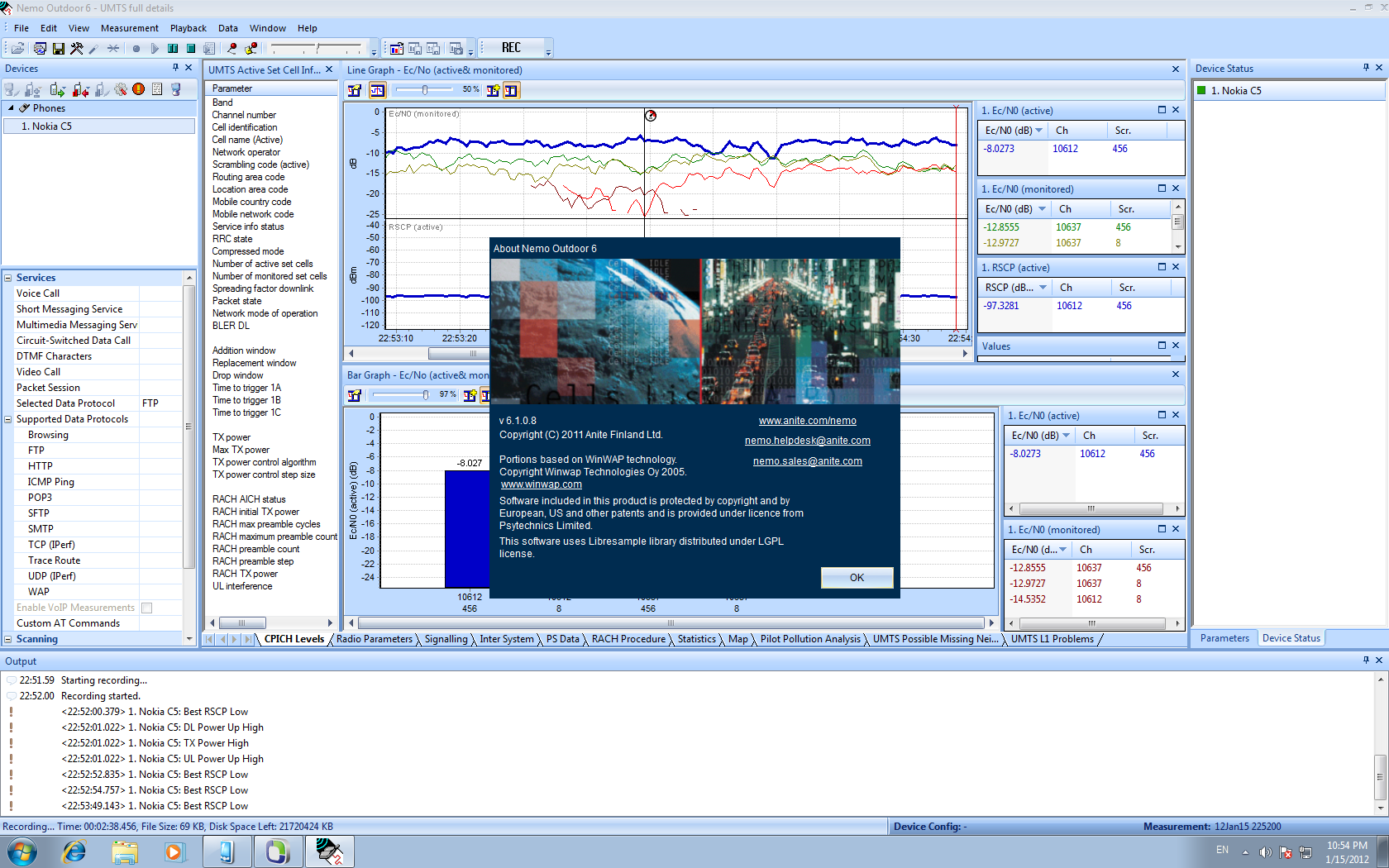Add a marker with note icon
The width and height of the screenshot is (1389, 868).
click(251, 49)
